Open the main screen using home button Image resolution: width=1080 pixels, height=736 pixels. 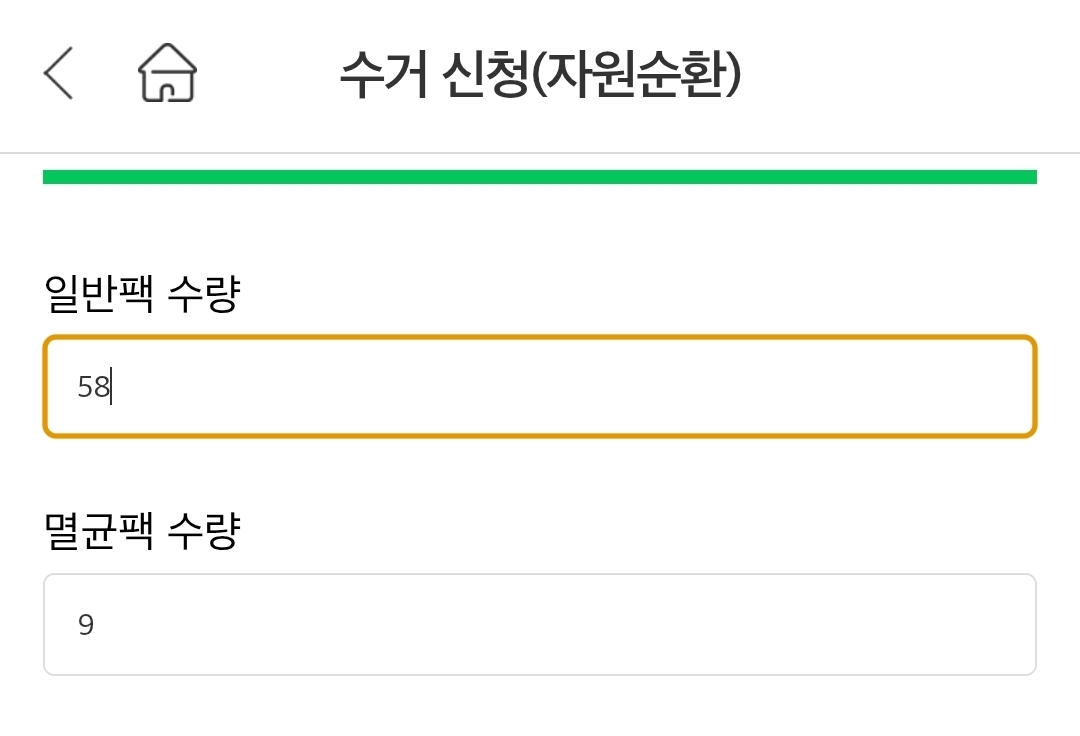[167, 73]
